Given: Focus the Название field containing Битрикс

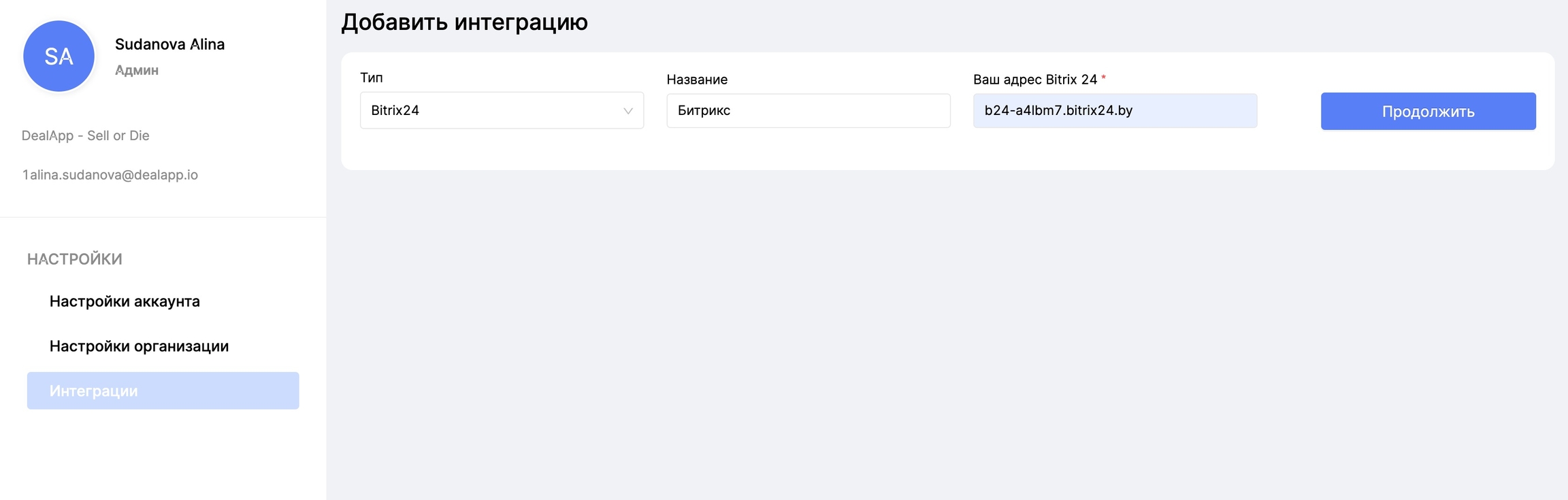Looking at the screenshot, I should click(808, 111).
